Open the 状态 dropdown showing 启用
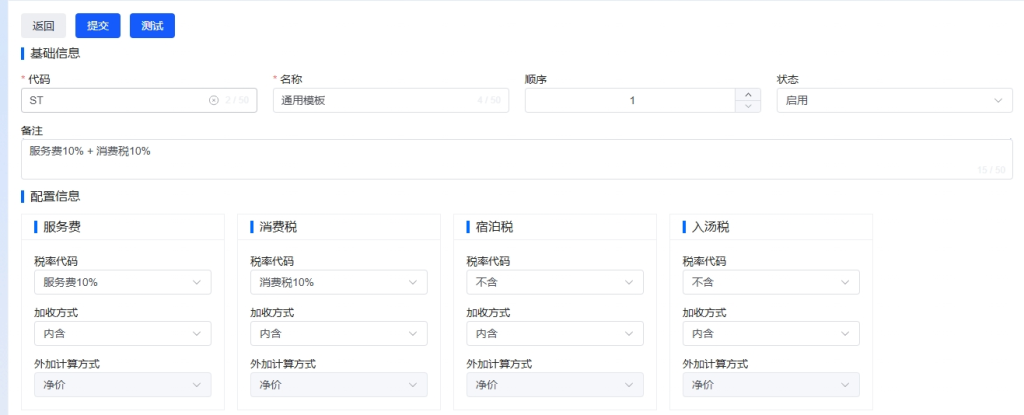Screen dimensions: 1024x415 tap(894, 100)
